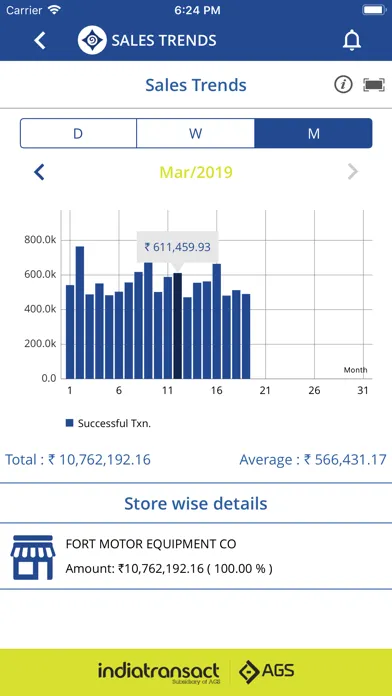Tap the back arrow in header
This screenshot has width=392, height=696.
pyautogui.click(x=40, y=40)
